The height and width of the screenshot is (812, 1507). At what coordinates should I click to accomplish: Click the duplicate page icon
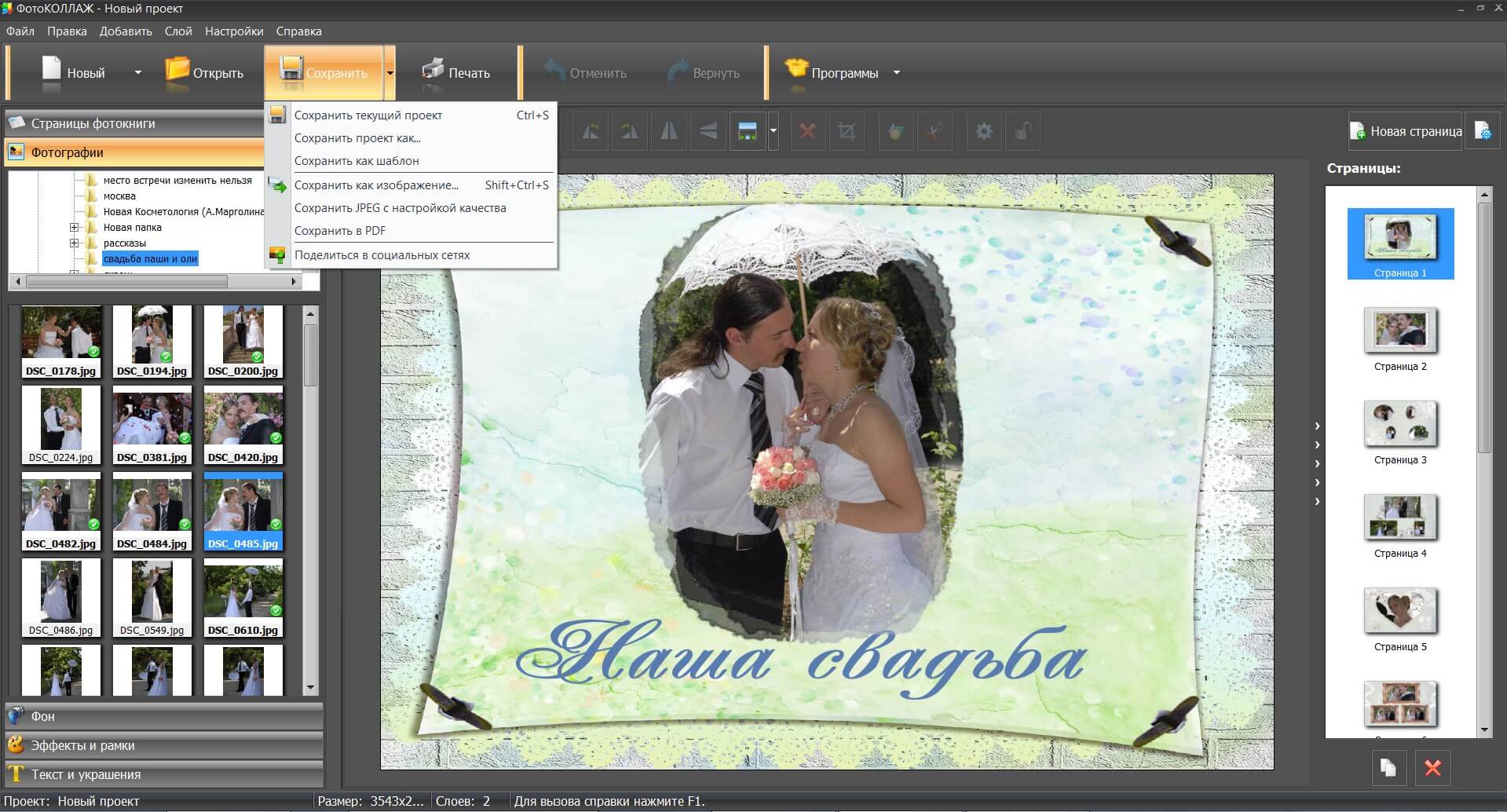pos(1388,767)
